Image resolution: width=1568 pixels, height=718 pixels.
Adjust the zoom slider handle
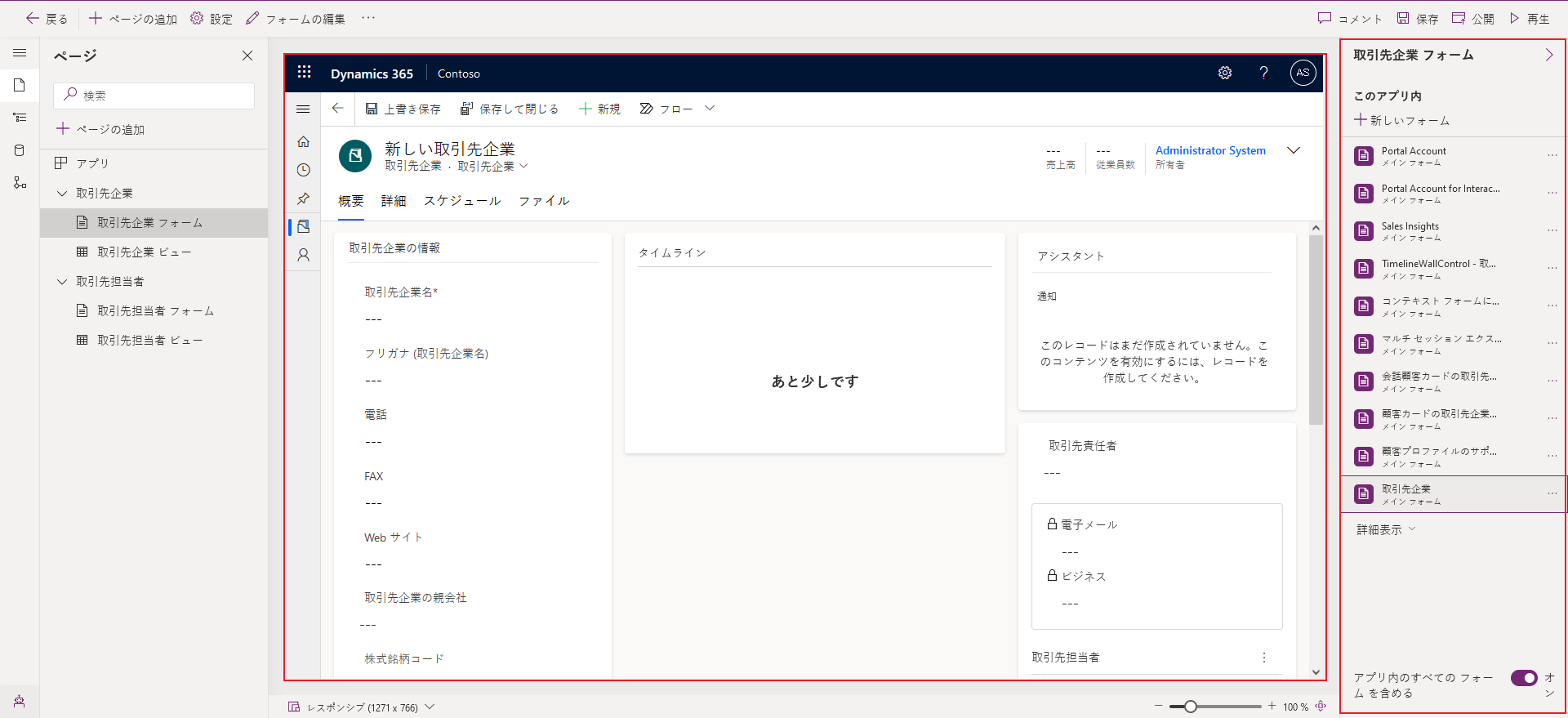point(1191,707)
